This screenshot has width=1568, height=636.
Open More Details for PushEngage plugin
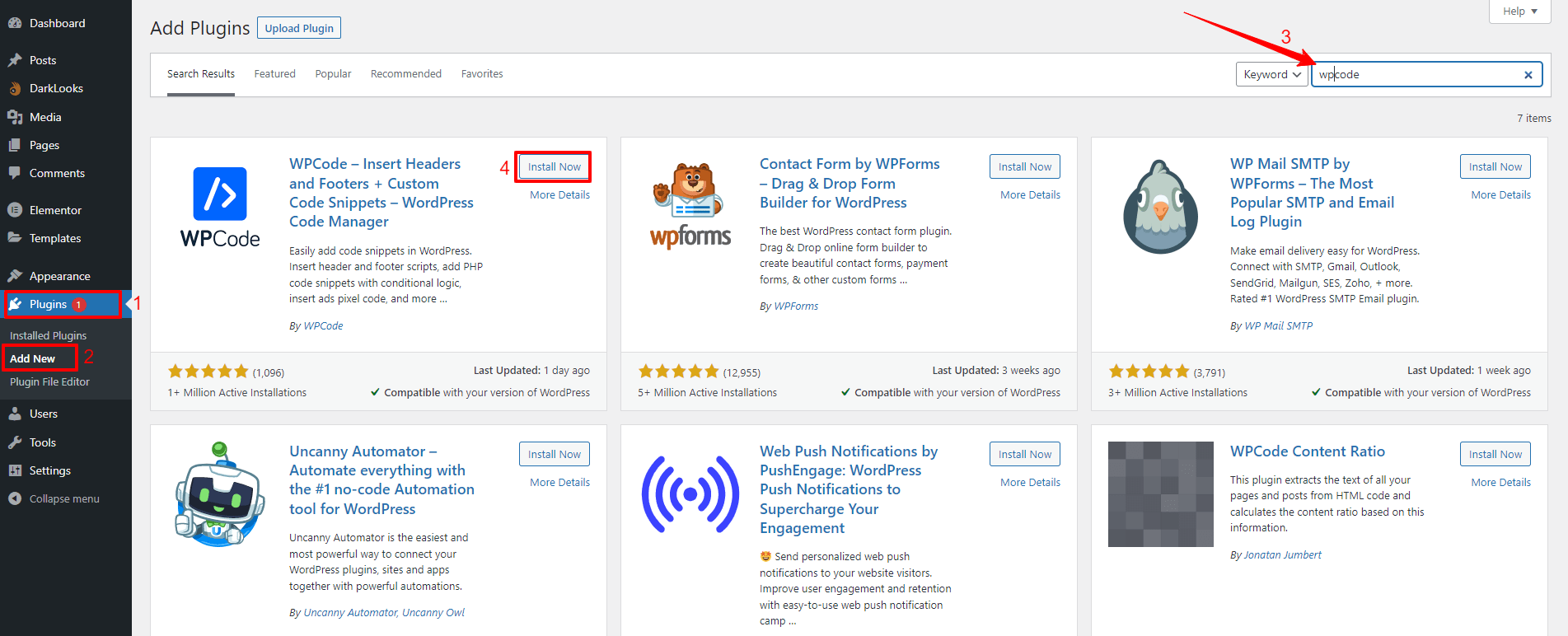[1031, 483]
